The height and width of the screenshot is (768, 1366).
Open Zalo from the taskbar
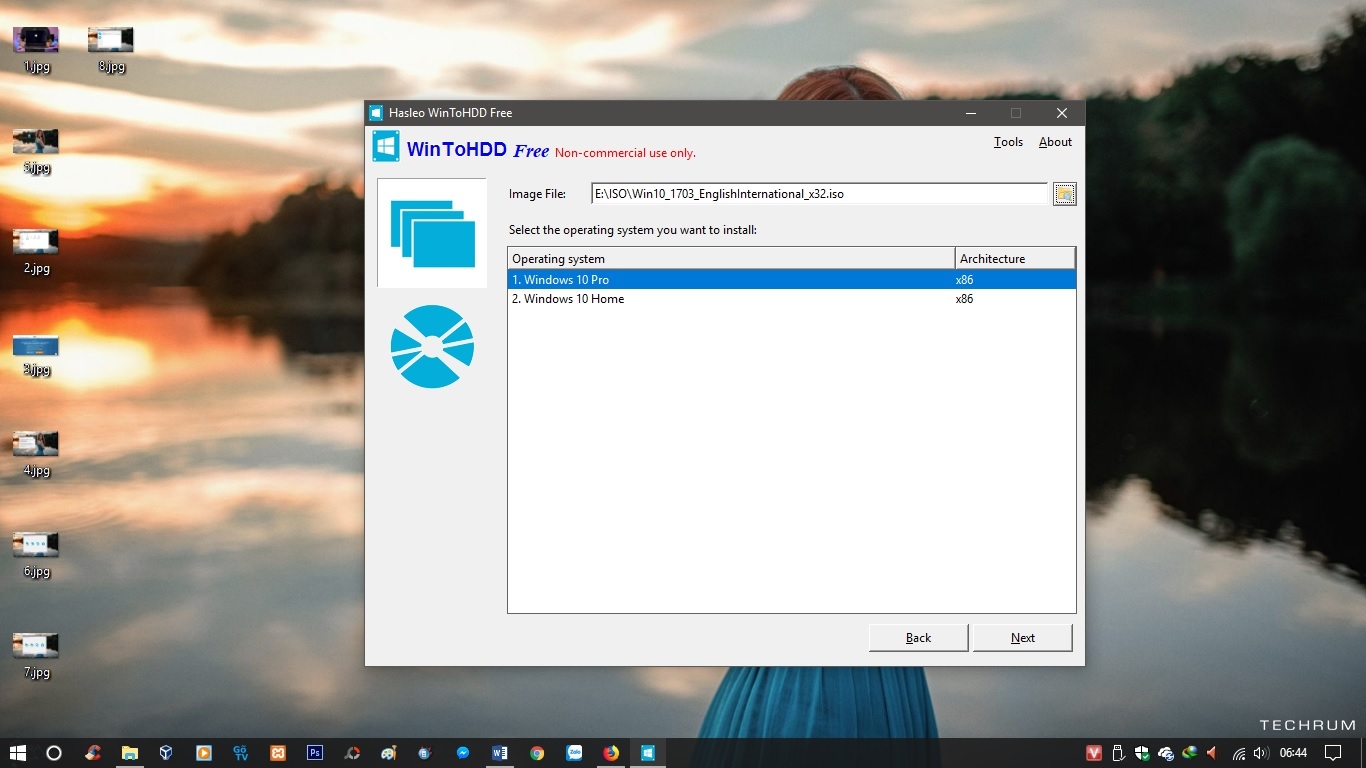click(574, 753)
